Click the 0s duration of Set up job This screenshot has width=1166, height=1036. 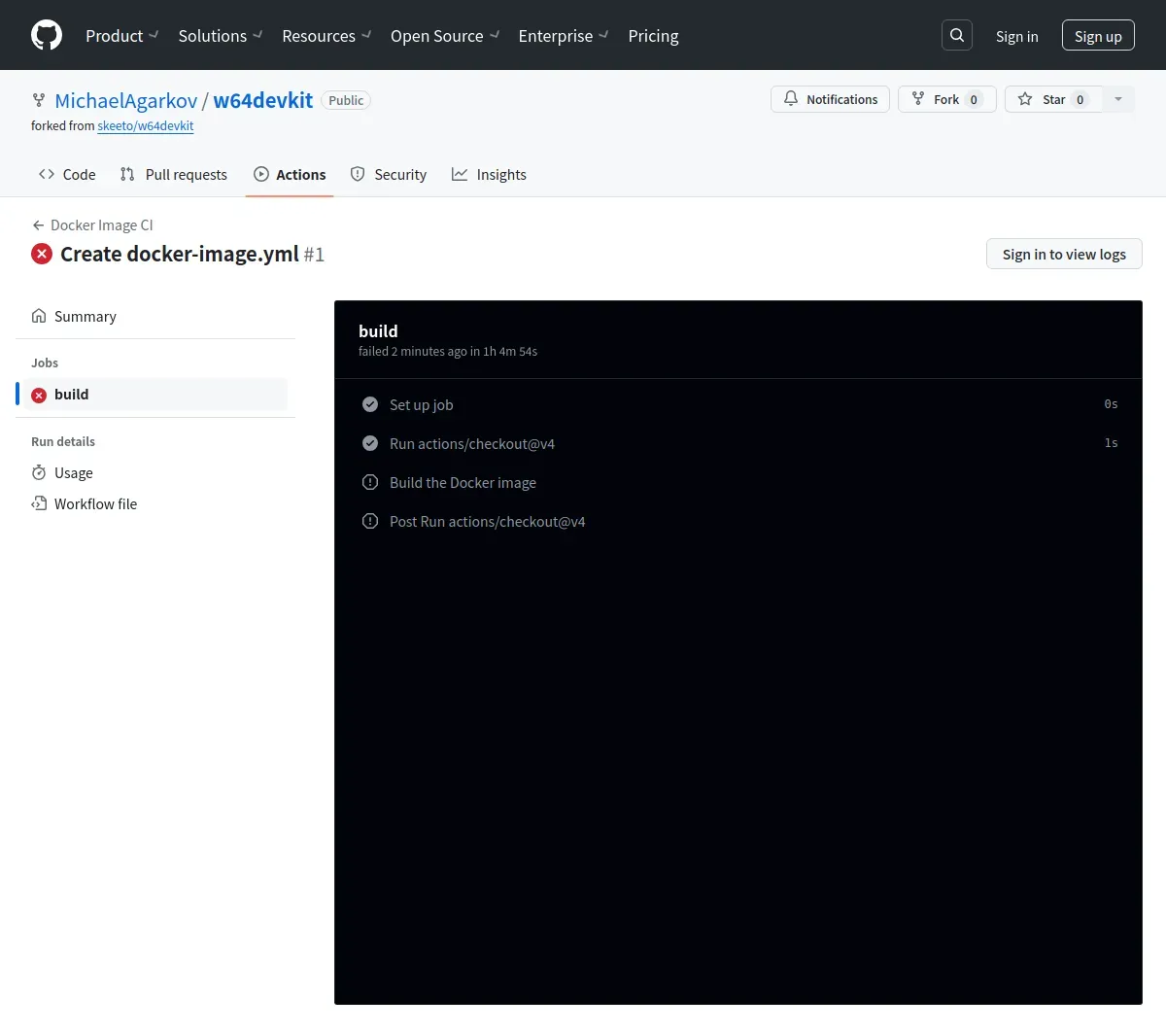pyautogui.click(x=1111, y=404)
